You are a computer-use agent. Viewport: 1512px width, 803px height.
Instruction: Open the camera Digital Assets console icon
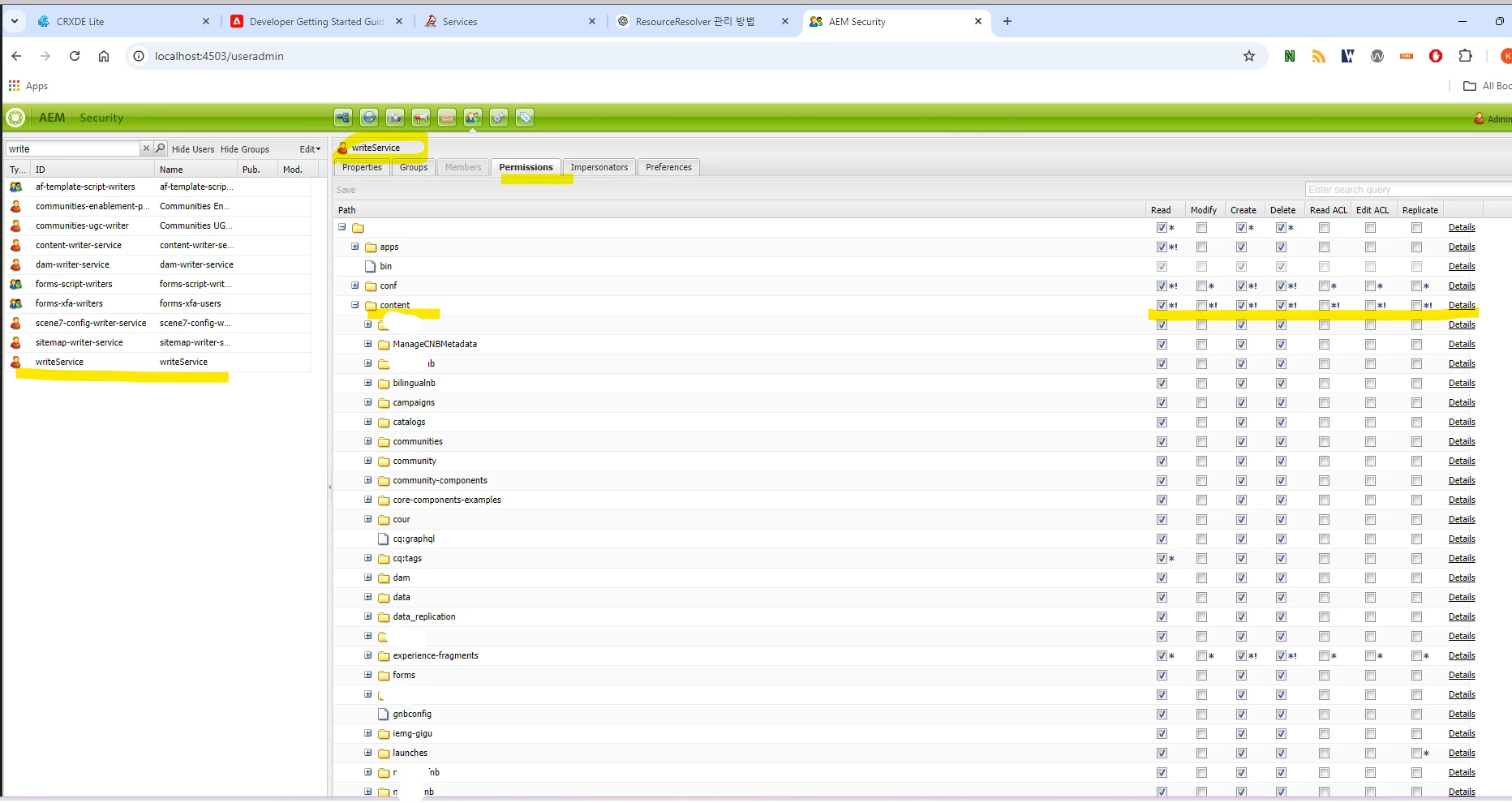tap(395, 118)
